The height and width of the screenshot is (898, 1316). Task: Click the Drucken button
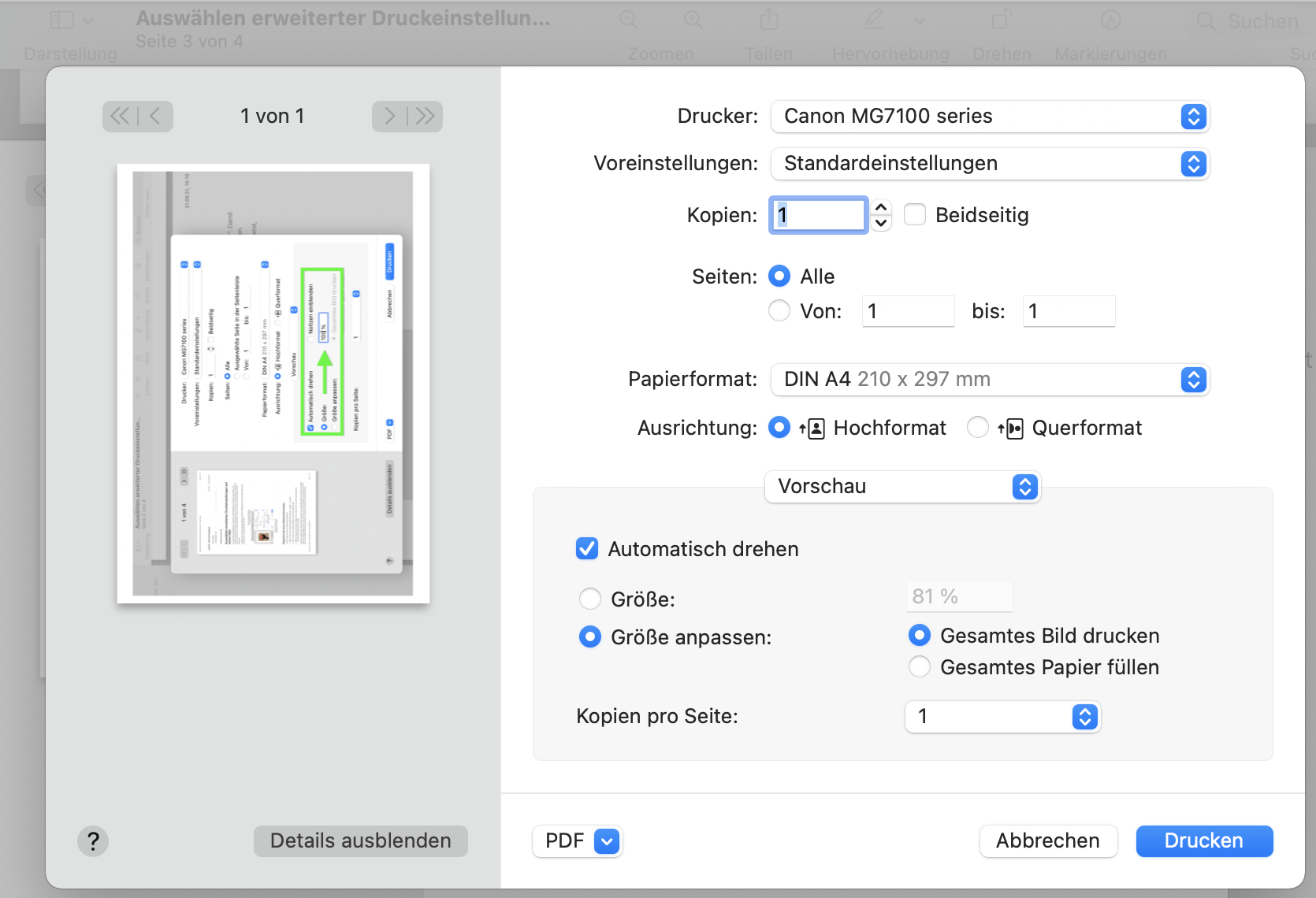1203,841
